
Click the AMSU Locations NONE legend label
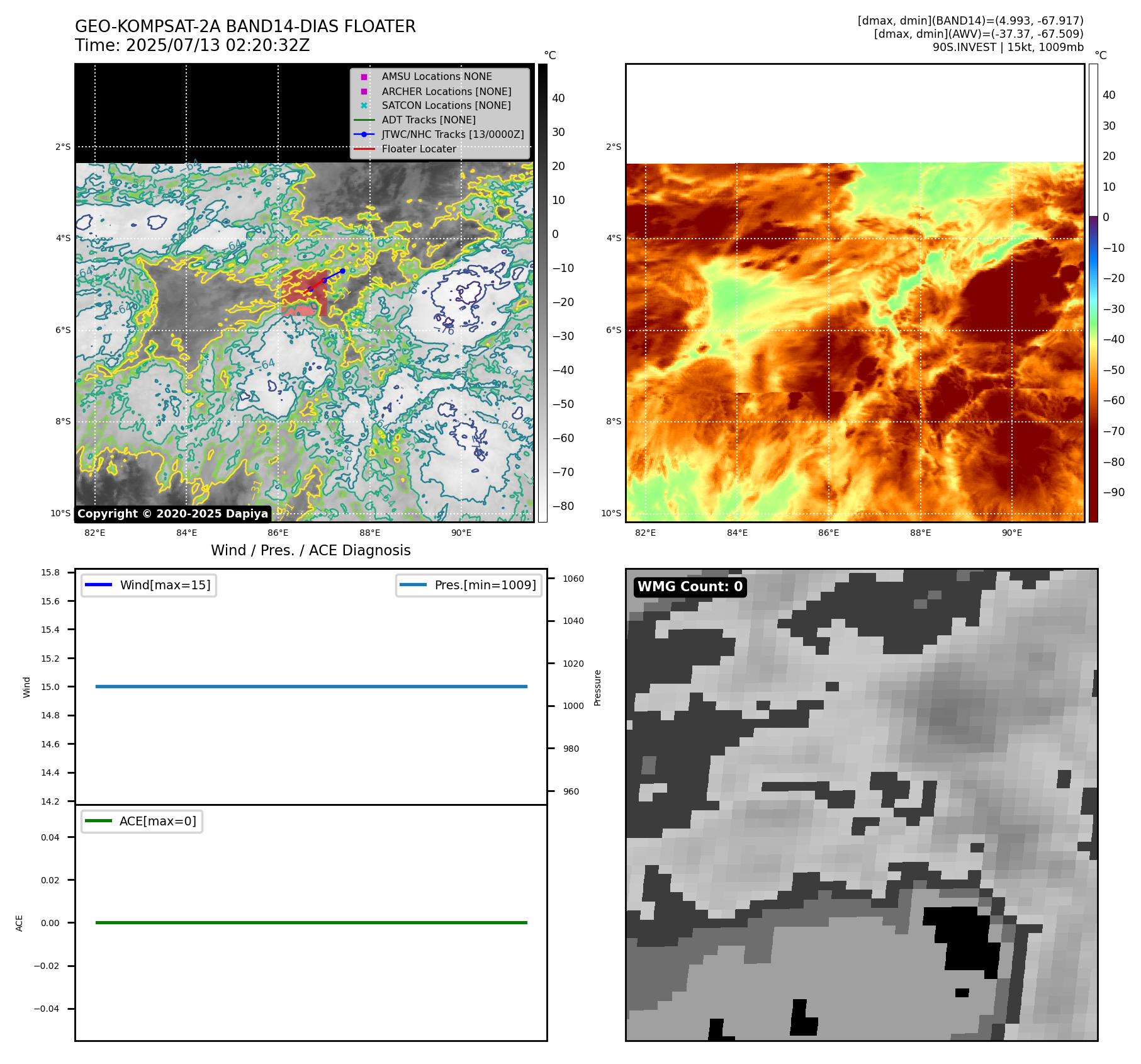[437, 76]
